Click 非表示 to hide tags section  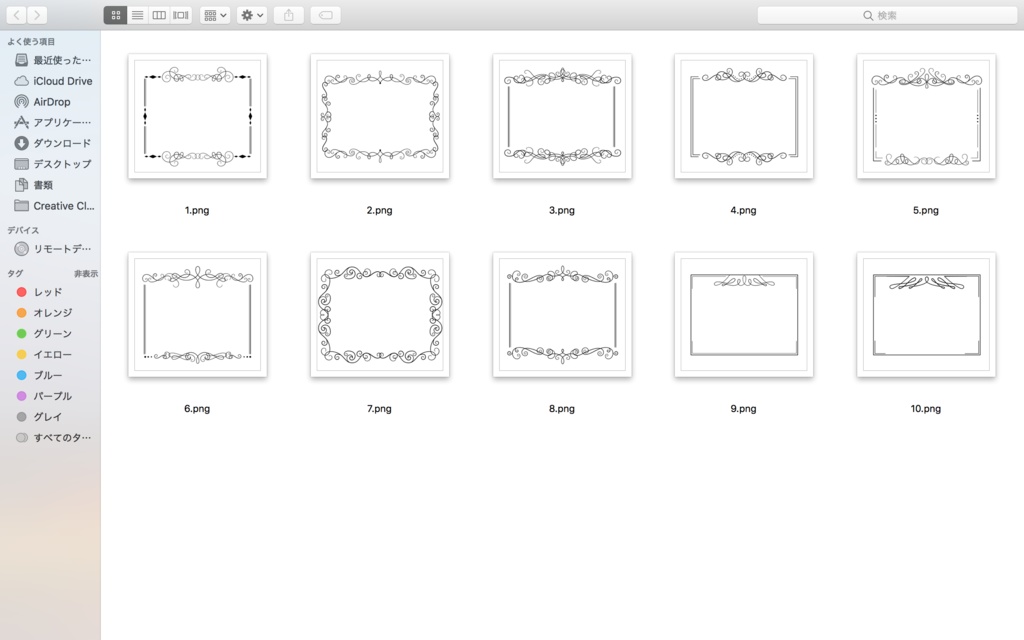[x=86, y=274]
